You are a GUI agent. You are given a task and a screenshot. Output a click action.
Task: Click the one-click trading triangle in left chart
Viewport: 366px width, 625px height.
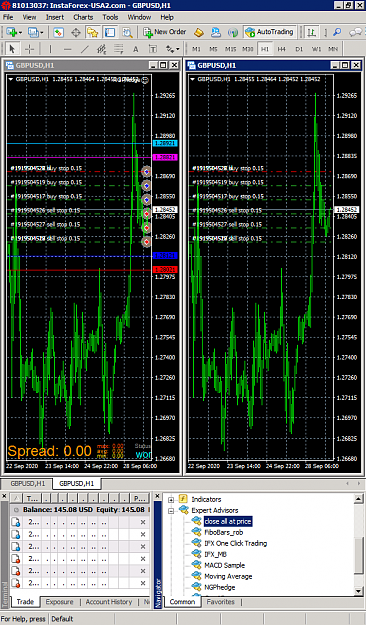[x=11, y=79]
